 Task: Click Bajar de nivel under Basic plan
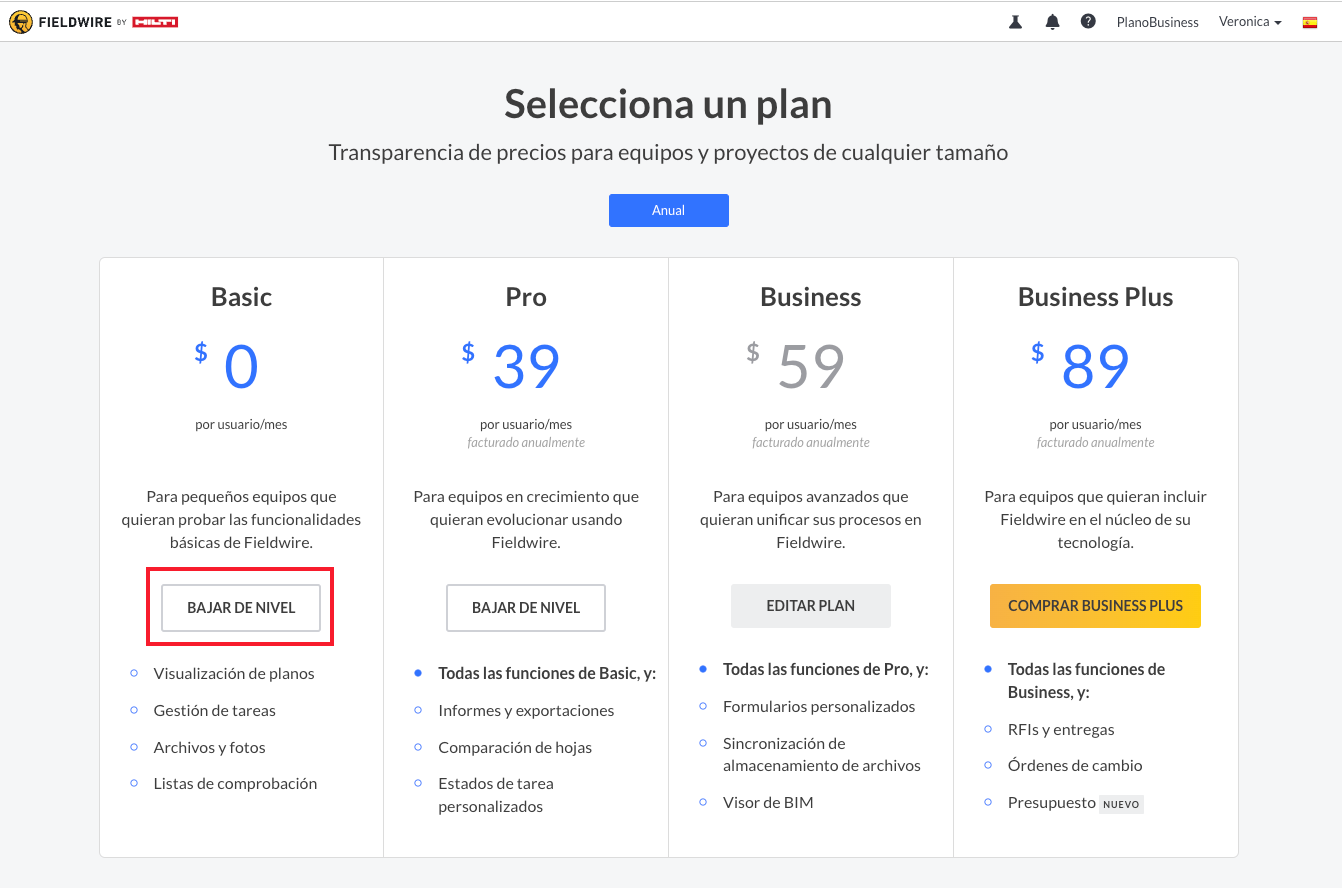[x=241, y=607]
